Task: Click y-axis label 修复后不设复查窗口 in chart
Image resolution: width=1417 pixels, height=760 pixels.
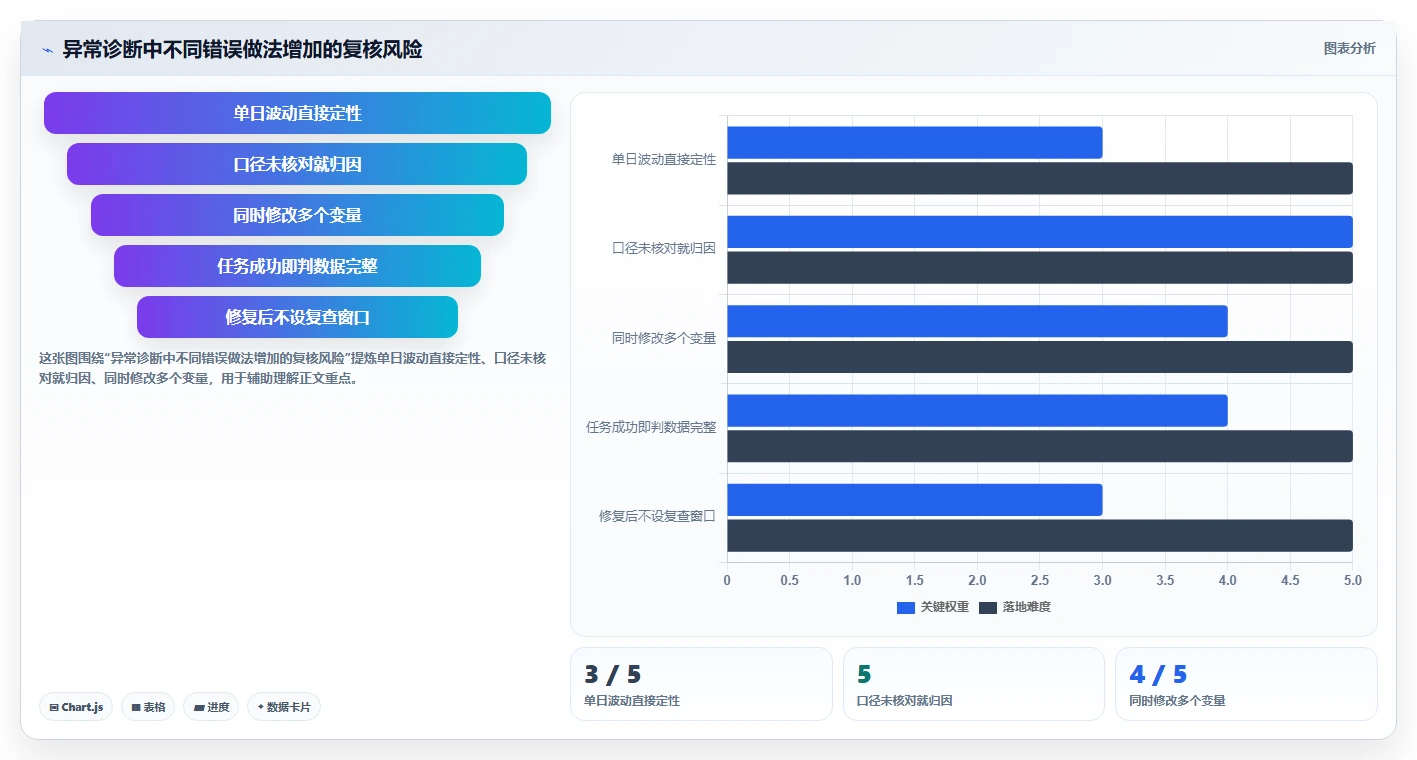Action: click(658, 516)
